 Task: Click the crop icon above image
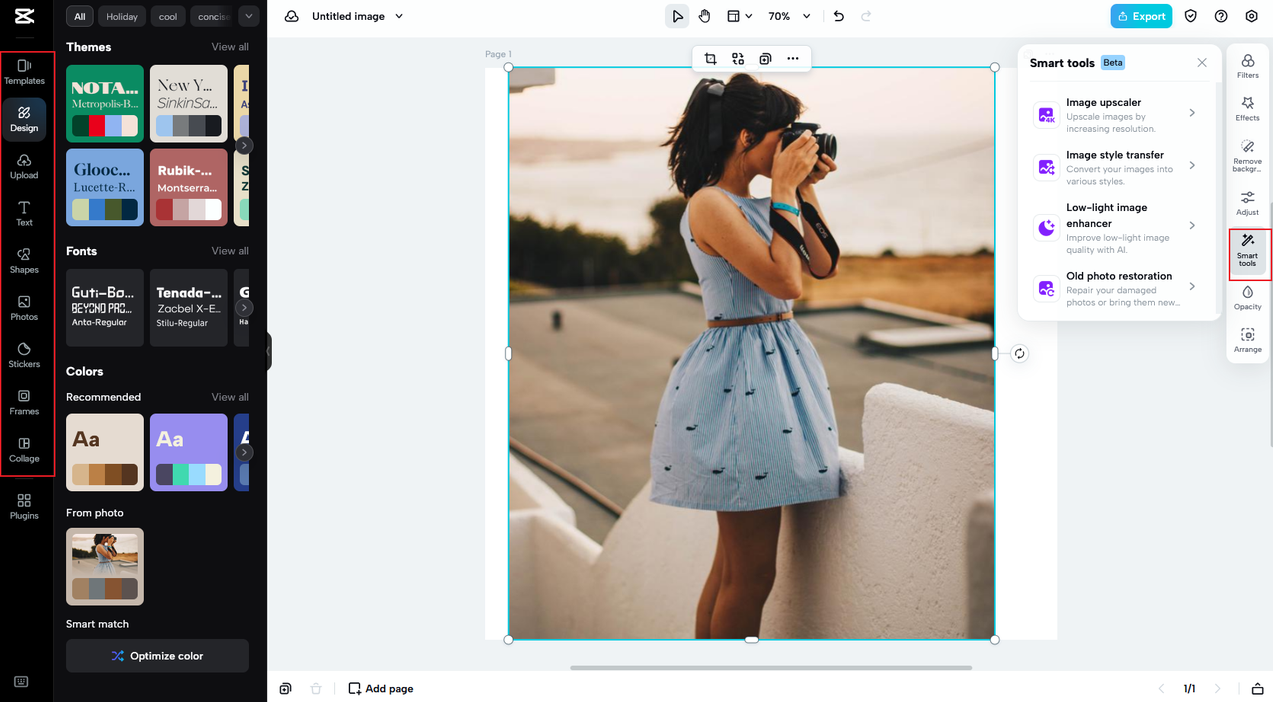[710, 59]
